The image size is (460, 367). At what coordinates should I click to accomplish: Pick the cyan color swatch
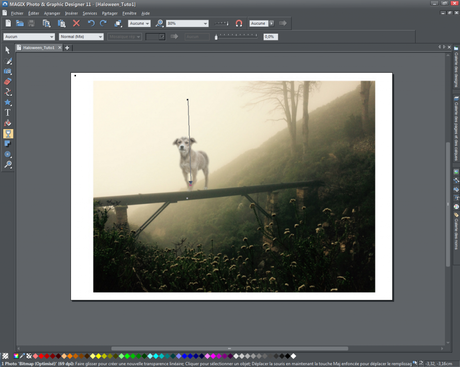click(x=155, y=356)
